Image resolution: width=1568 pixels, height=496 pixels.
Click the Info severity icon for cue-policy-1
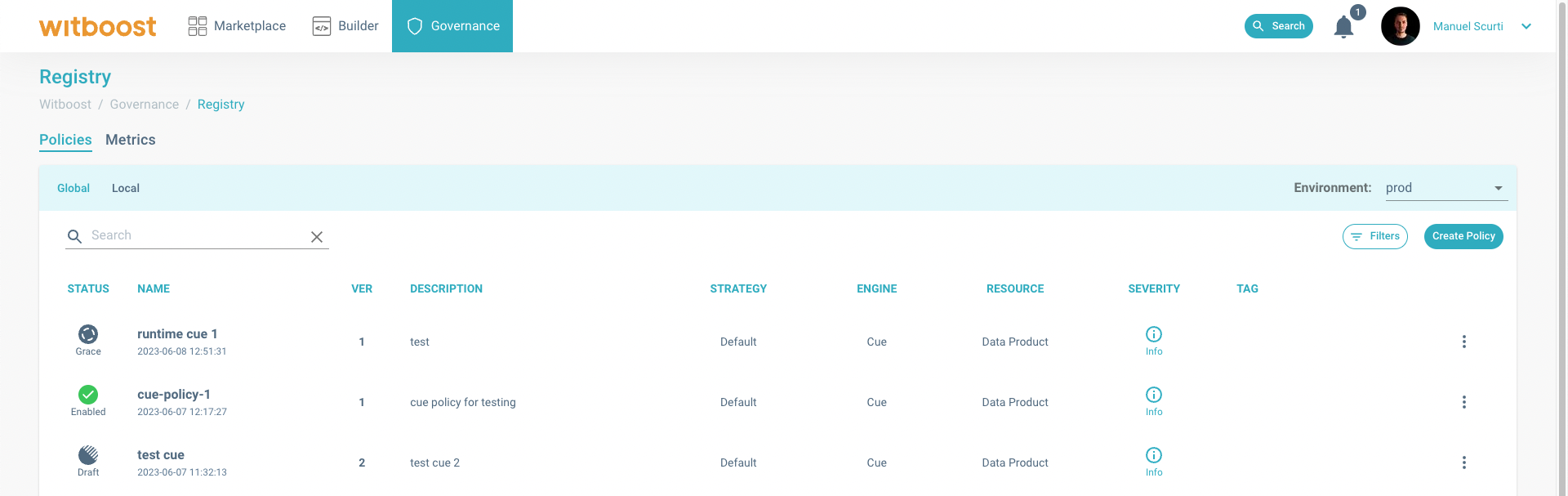(x=1153, y=395)
